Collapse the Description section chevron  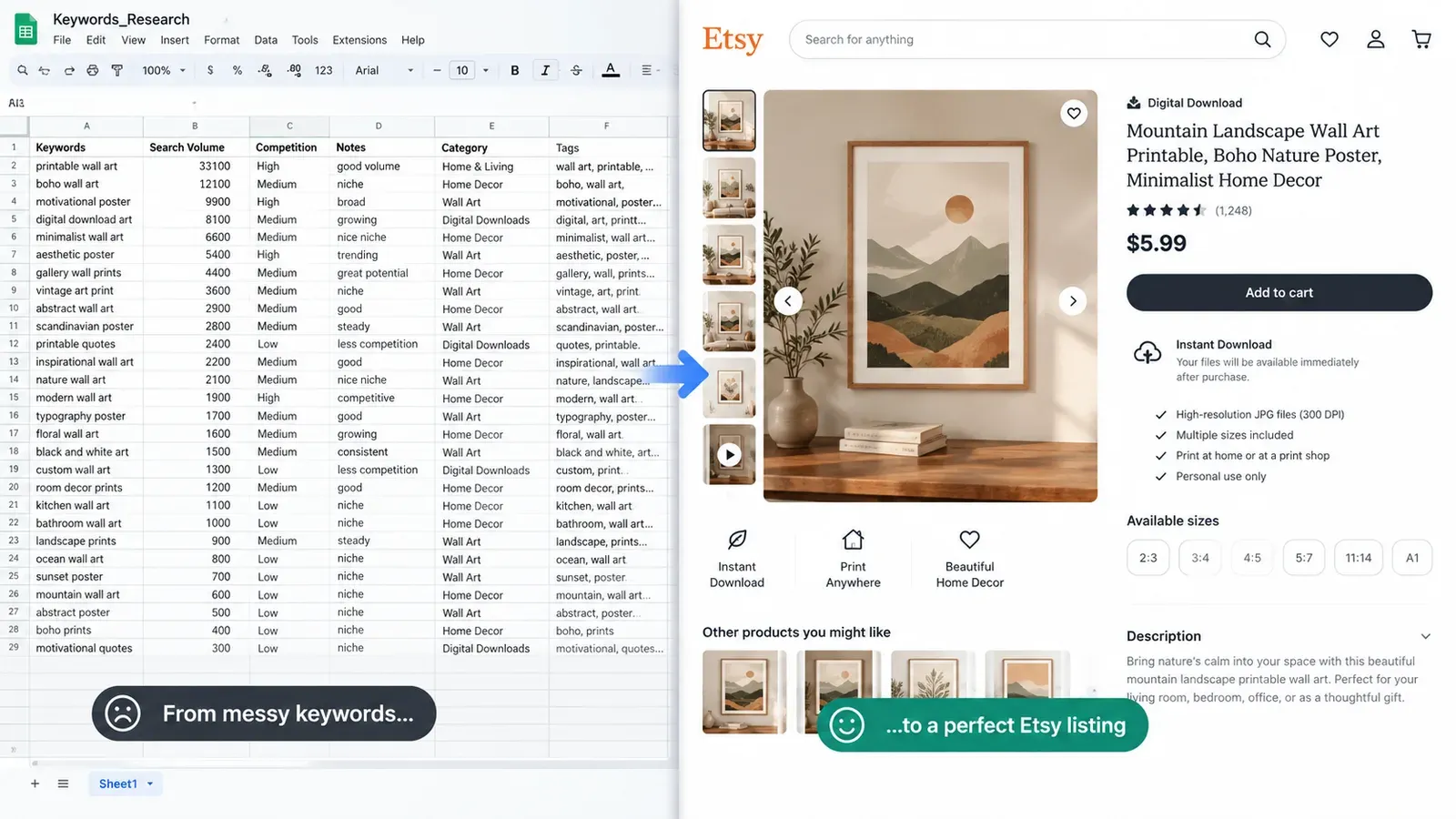coord(1425,636)
